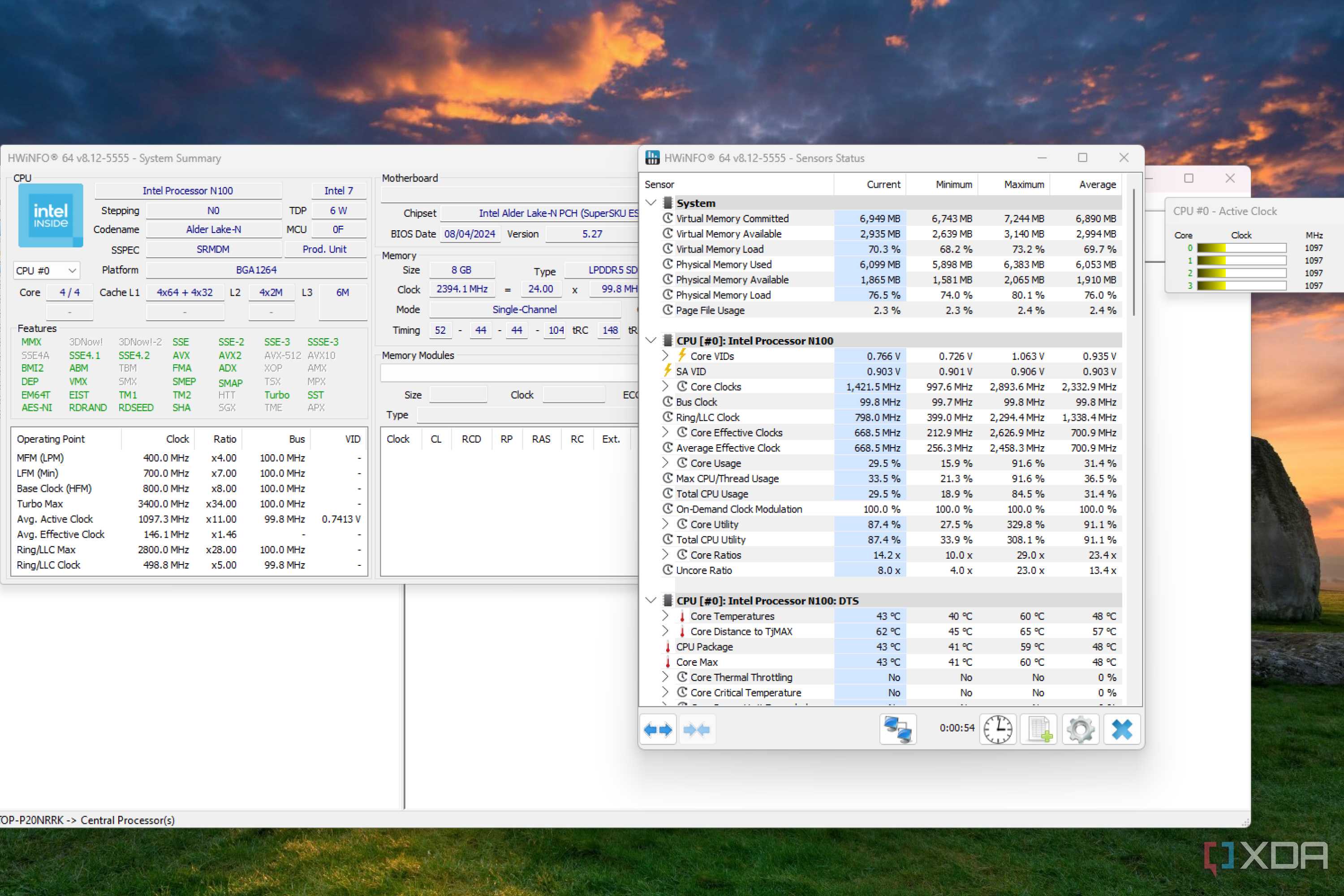The width and height of the screenshot is (1344, 896).
Task: Expand the Core Utility row
Action: [665, 524]
